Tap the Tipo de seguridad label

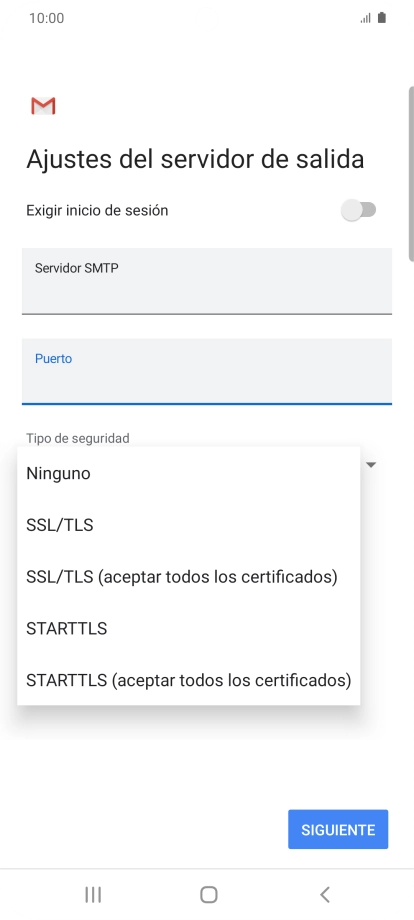click(x=78, y=438)
